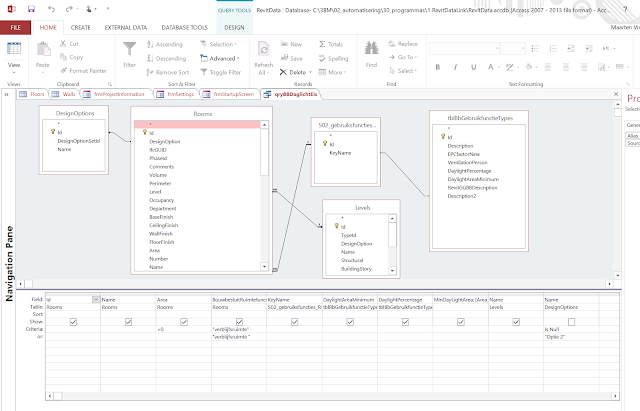This screenshot has height=411, width=640.
Task: Click the Redo arrow in title bar
Action: pyautogui.click(x=69, y=9)
